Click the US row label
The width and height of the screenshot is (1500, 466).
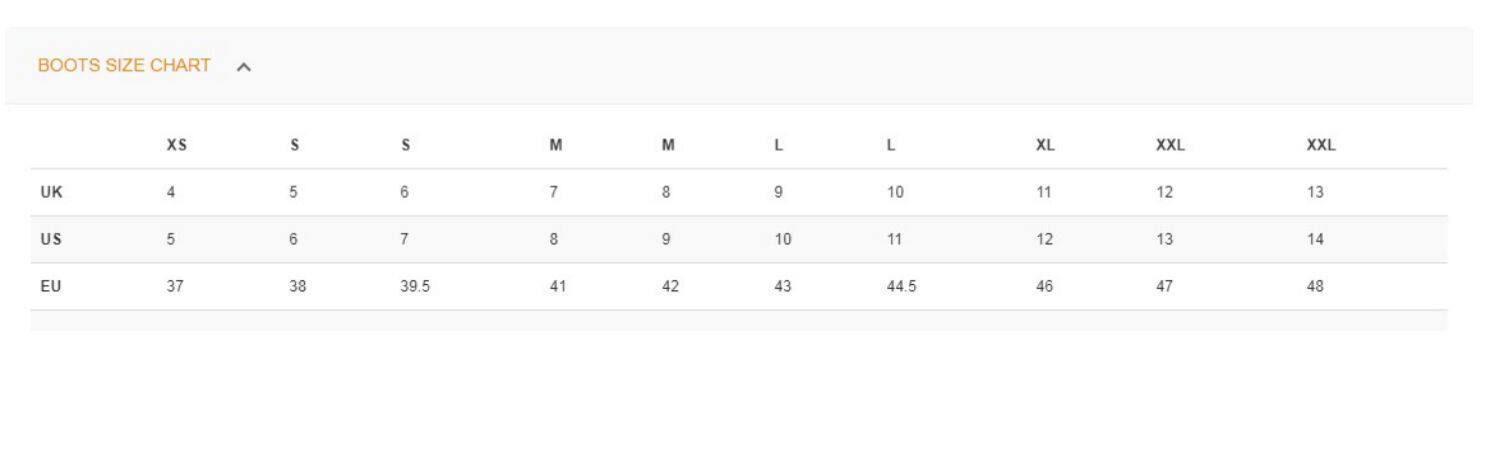pyautogui.click(x=51, y=240)
